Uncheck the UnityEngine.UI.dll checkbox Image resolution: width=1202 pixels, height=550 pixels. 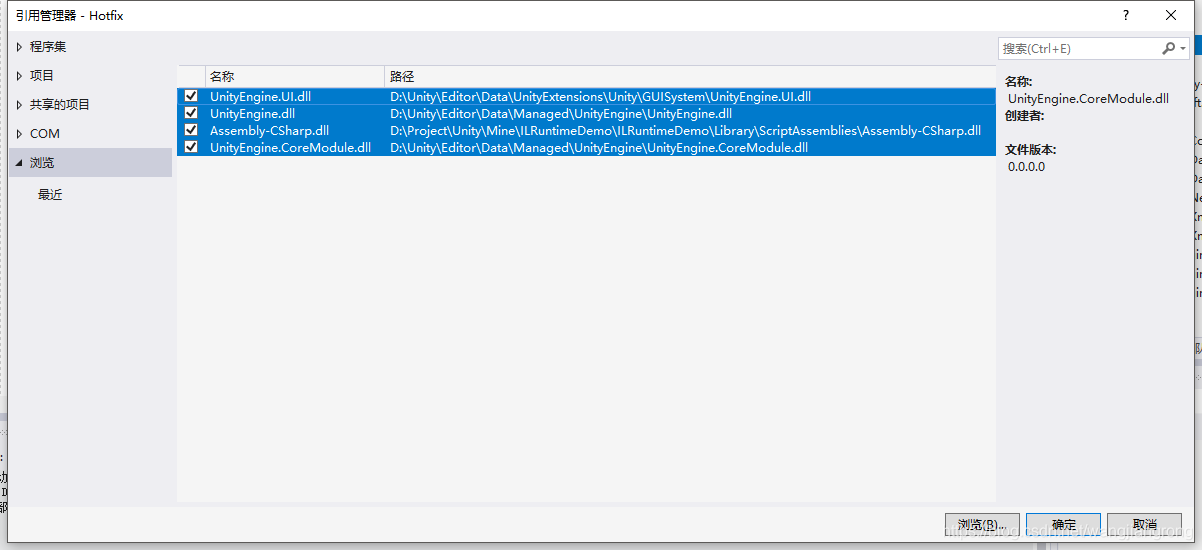point(191,96)
